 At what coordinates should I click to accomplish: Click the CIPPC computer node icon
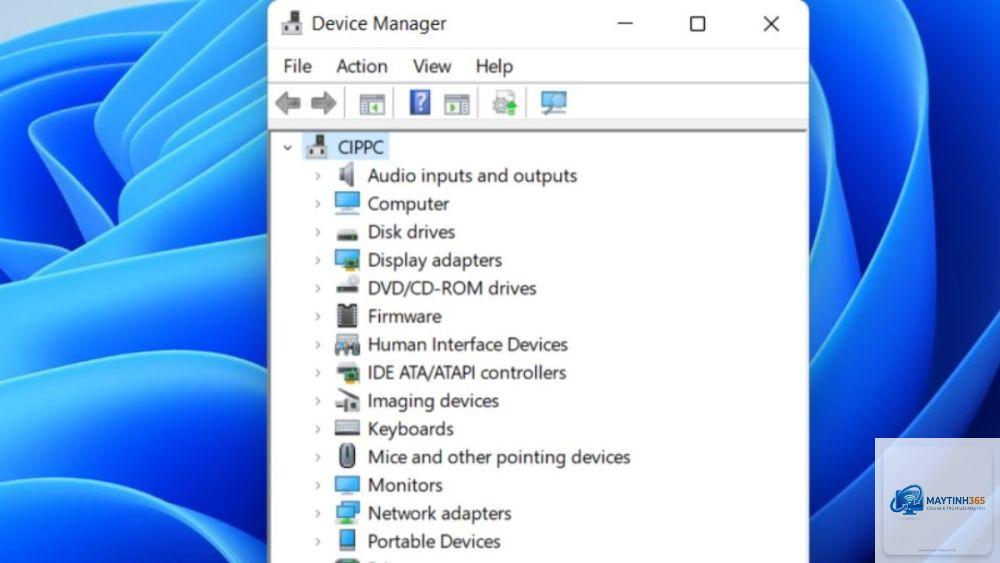[x=317, y=147]
